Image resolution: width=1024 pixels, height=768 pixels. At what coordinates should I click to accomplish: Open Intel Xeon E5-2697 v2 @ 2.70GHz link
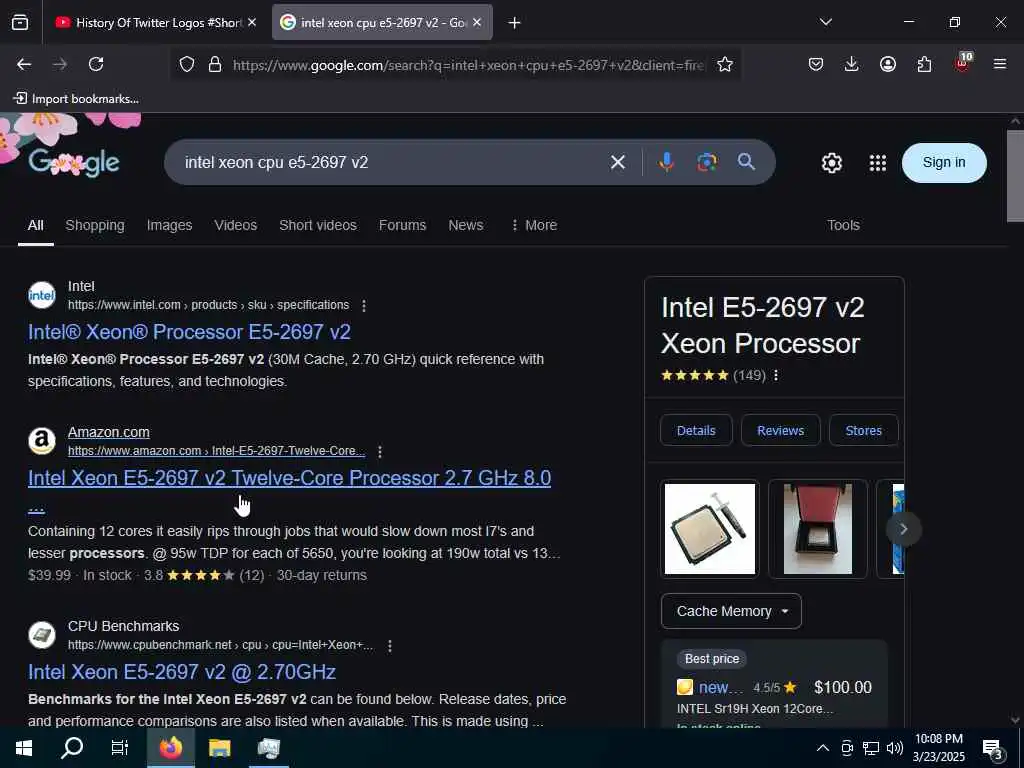click(x=182, y=672)
